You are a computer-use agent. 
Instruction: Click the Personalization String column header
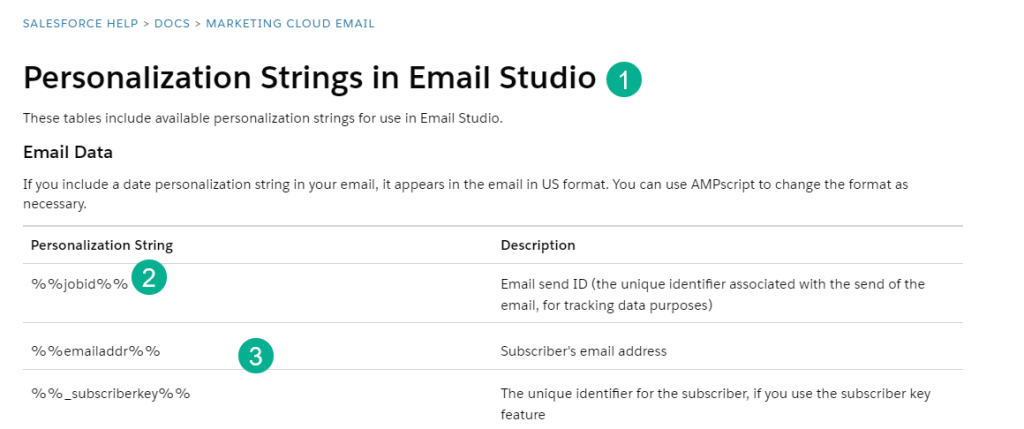[102, 245]
